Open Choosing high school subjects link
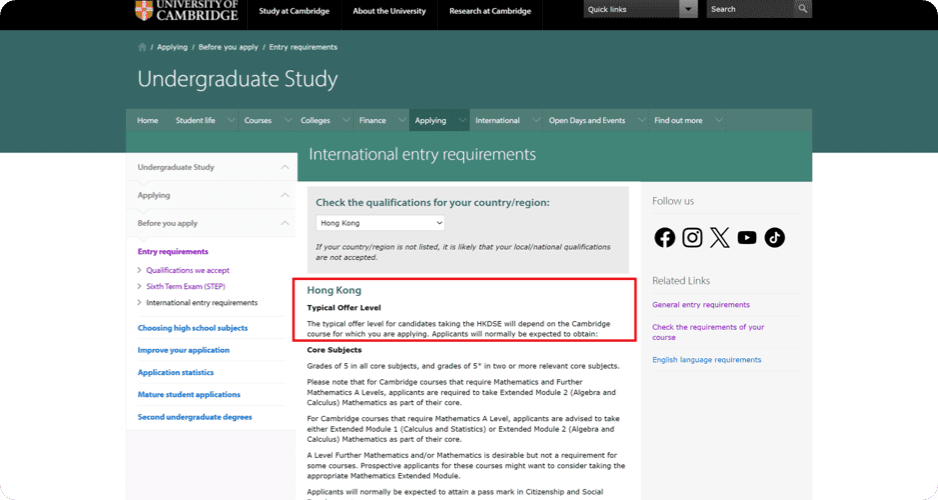This screenshot has height=500, width=938. coord(193,328)
